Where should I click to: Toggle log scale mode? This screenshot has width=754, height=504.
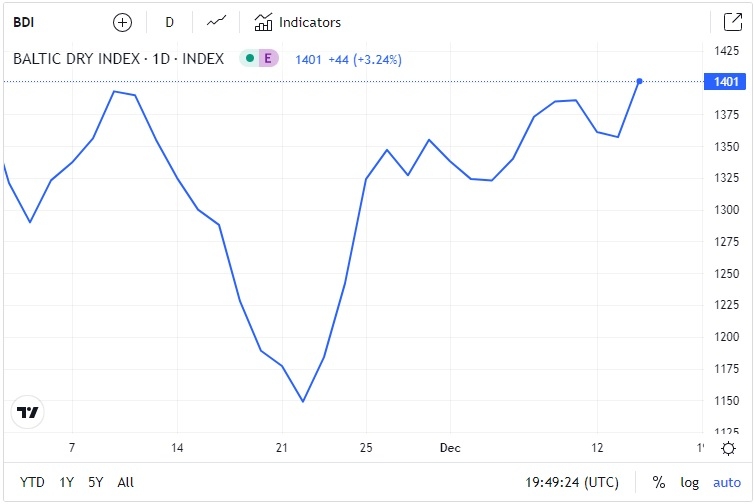(x=690, y=482)
